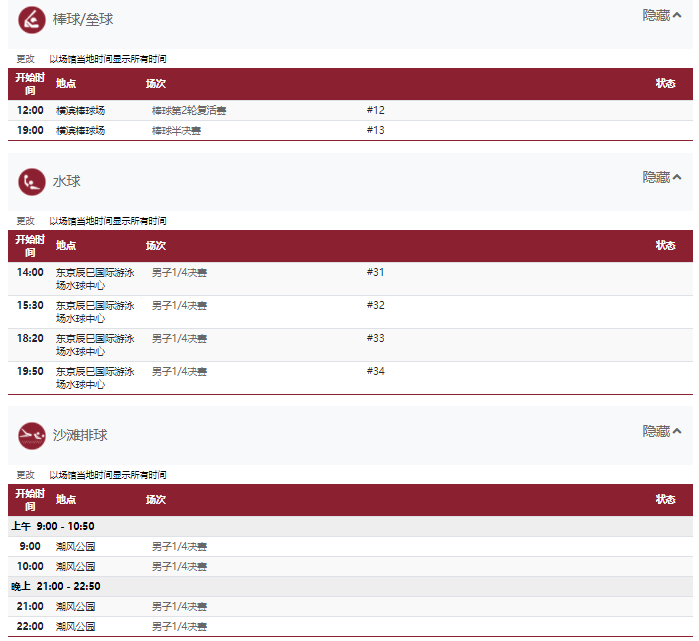Select the 9:00 潮风公园 match row
699x641 pixels.
pos(350,546)
